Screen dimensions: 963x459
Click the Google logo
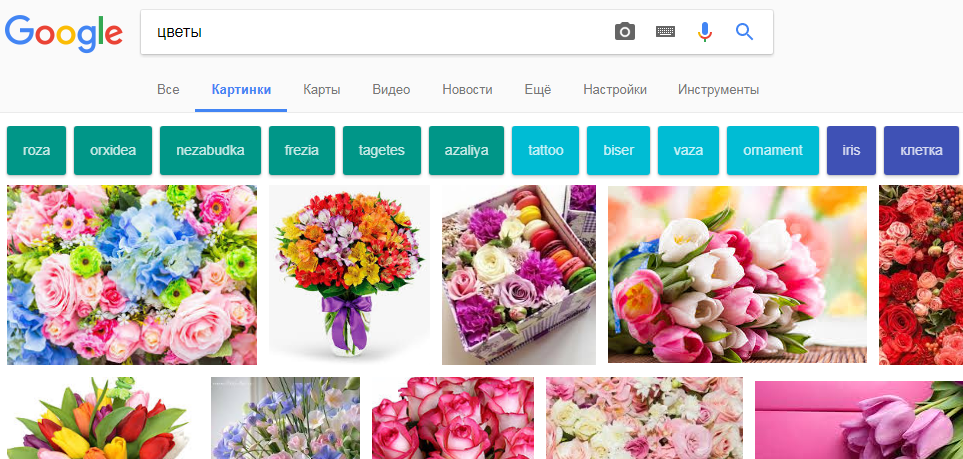64,34
